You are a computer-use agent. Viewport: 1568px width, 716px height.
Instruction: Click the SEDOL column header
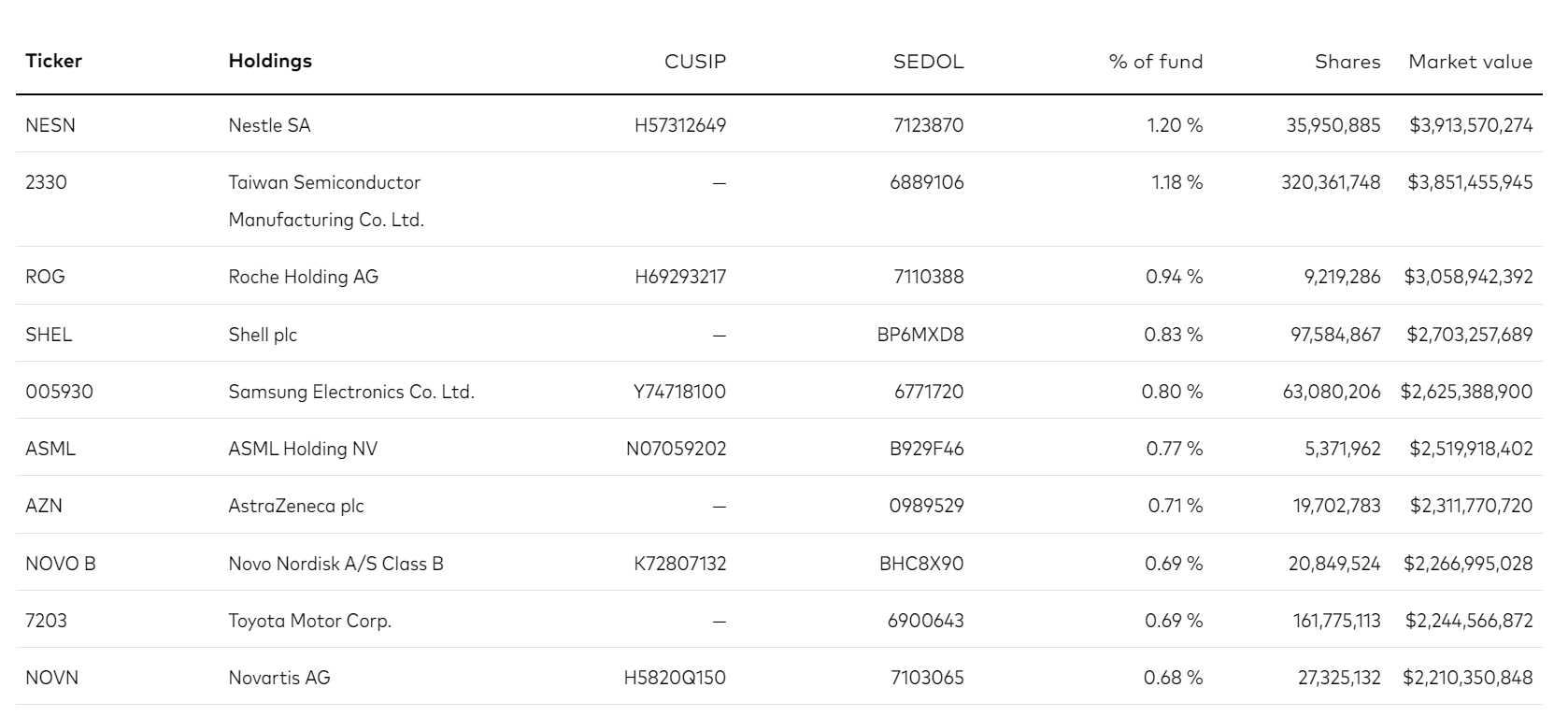point(928,62)
